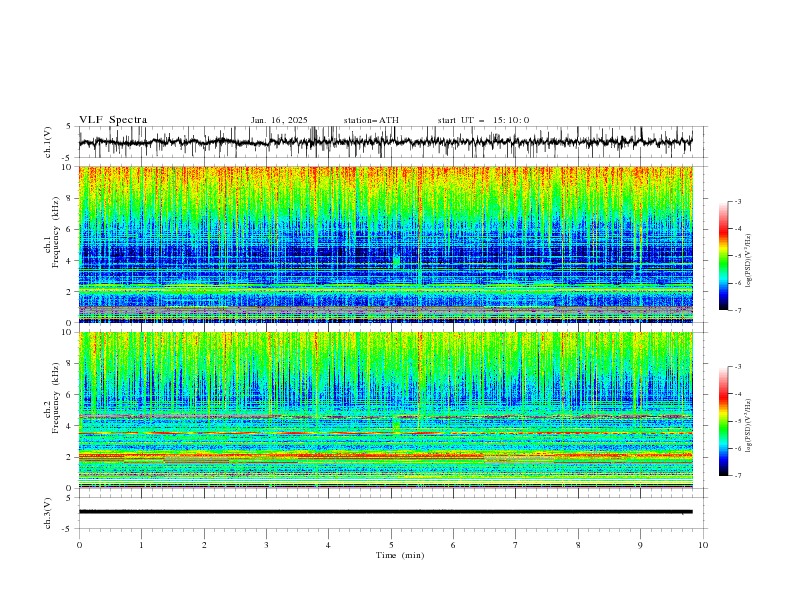Click the lower PSD color scale bar
This screenshot has height=612, width=792.
(x=723, y=421)
